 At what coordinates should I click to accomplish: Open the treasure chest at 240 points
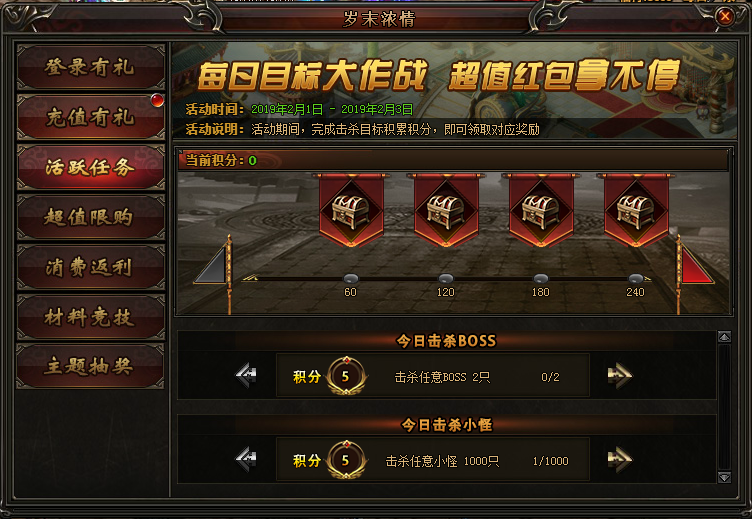pyautogui.click(x=636, y=211)
